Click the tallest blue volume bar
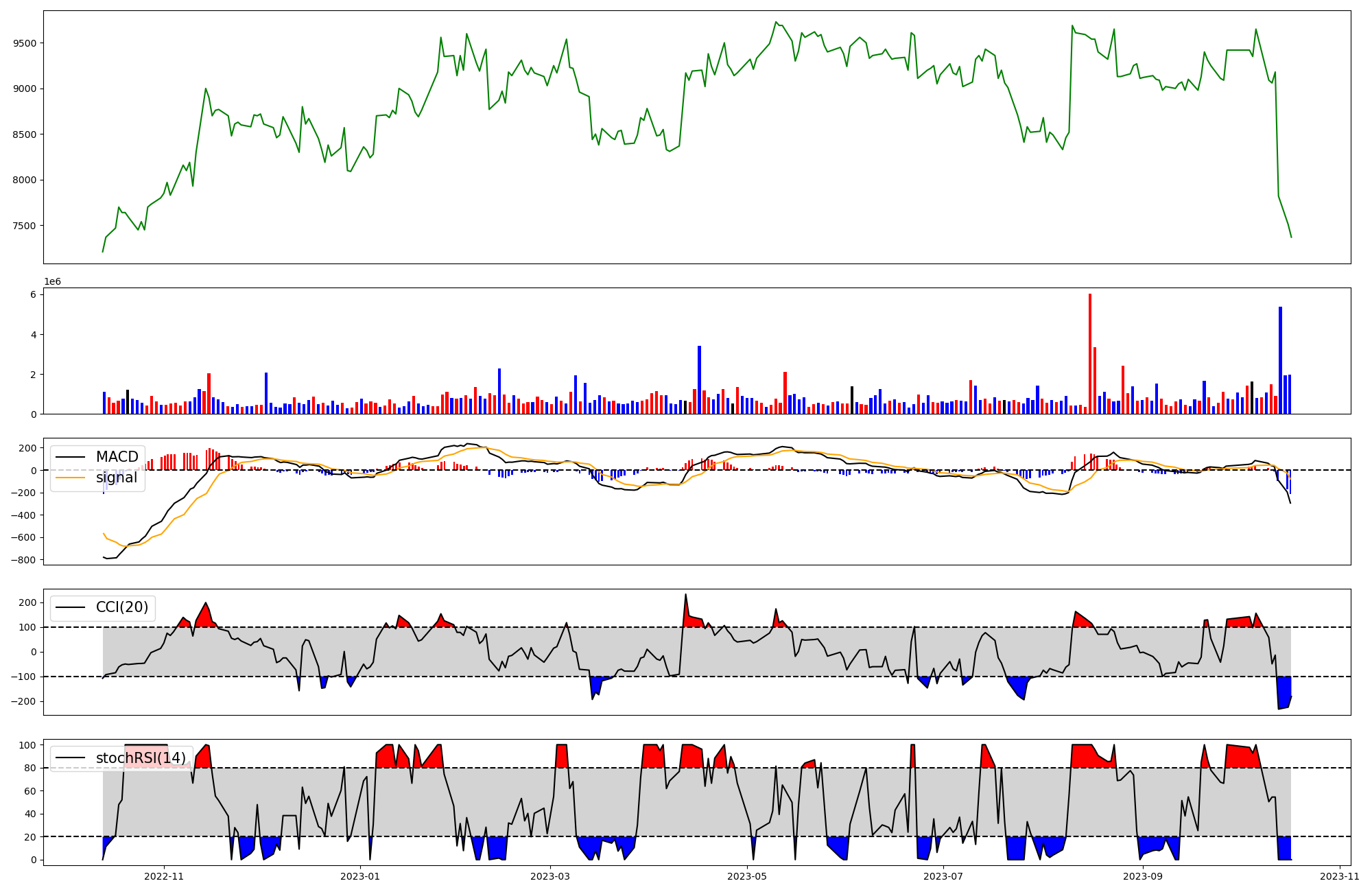 [x=1280, y=360]
